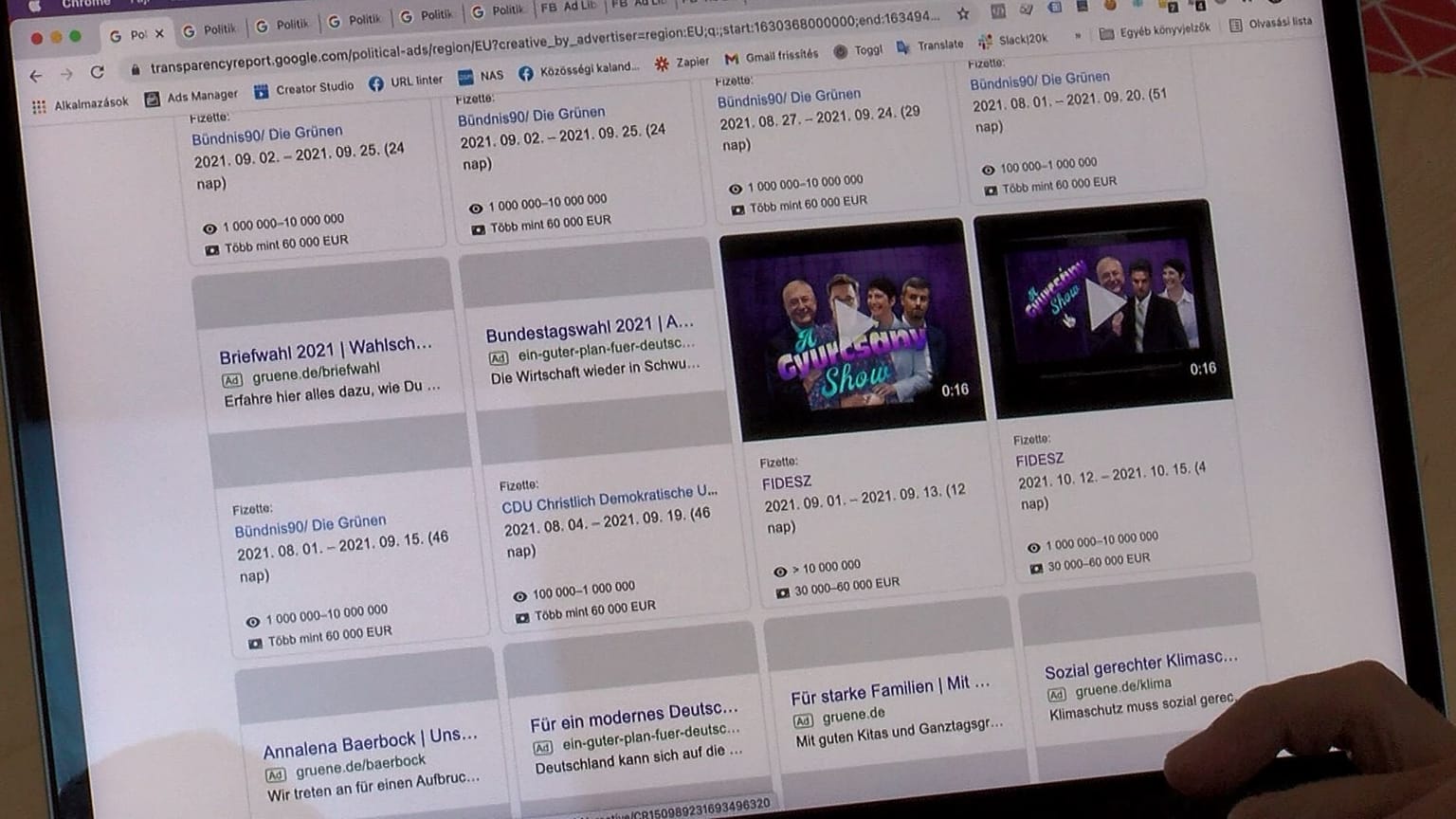Image resolution: width=1456 pixels, height=819 pixels.
Task: Open the Közösségi kaland bookmark
Action: [578, 70]
